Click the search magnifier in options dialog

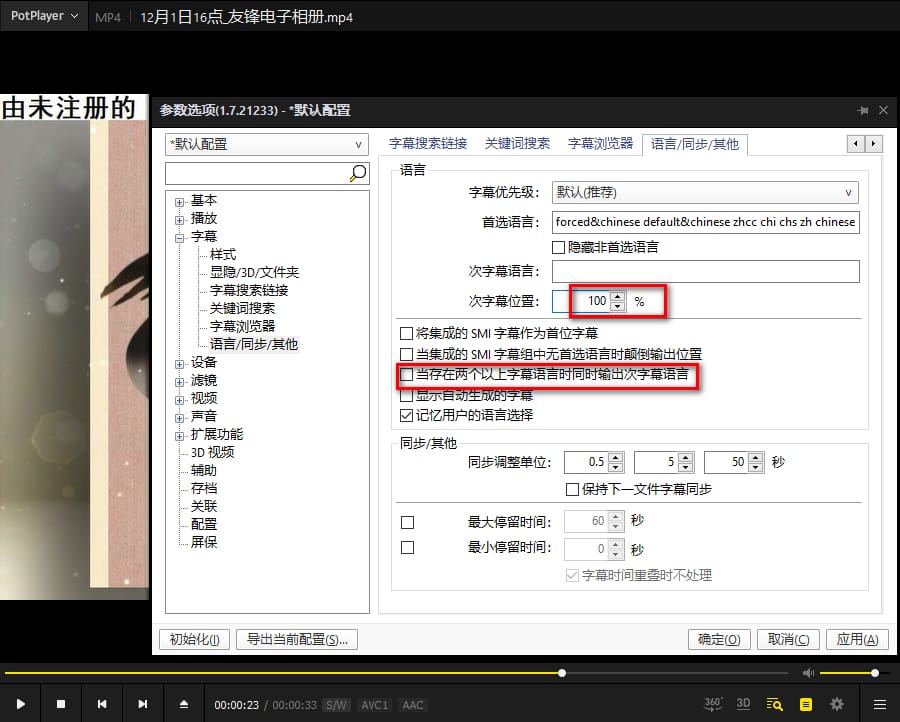point(358,173)
